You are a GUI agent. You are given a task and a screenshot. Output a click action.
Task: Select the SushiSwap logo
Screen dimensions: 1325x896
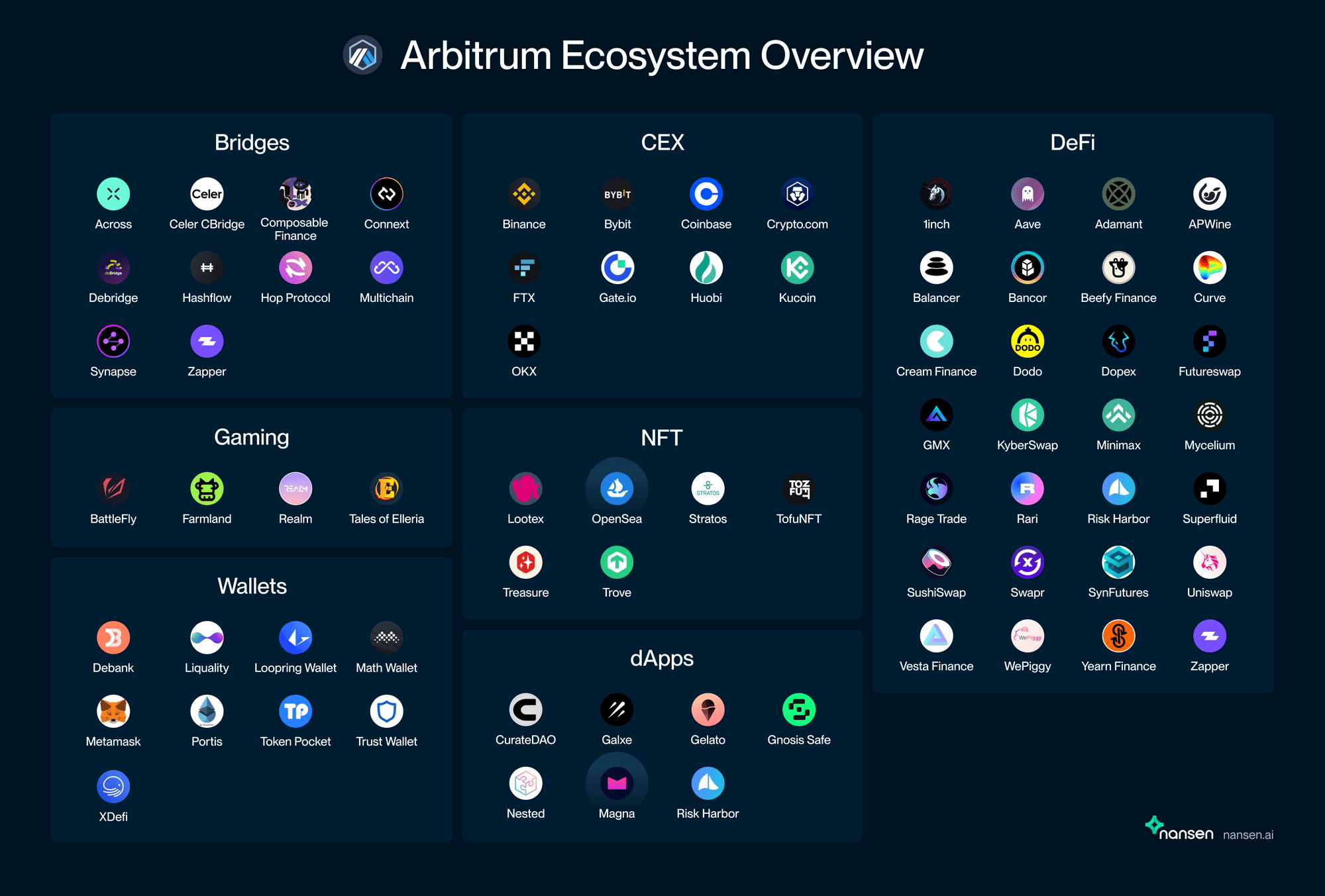tap(936, 562)
